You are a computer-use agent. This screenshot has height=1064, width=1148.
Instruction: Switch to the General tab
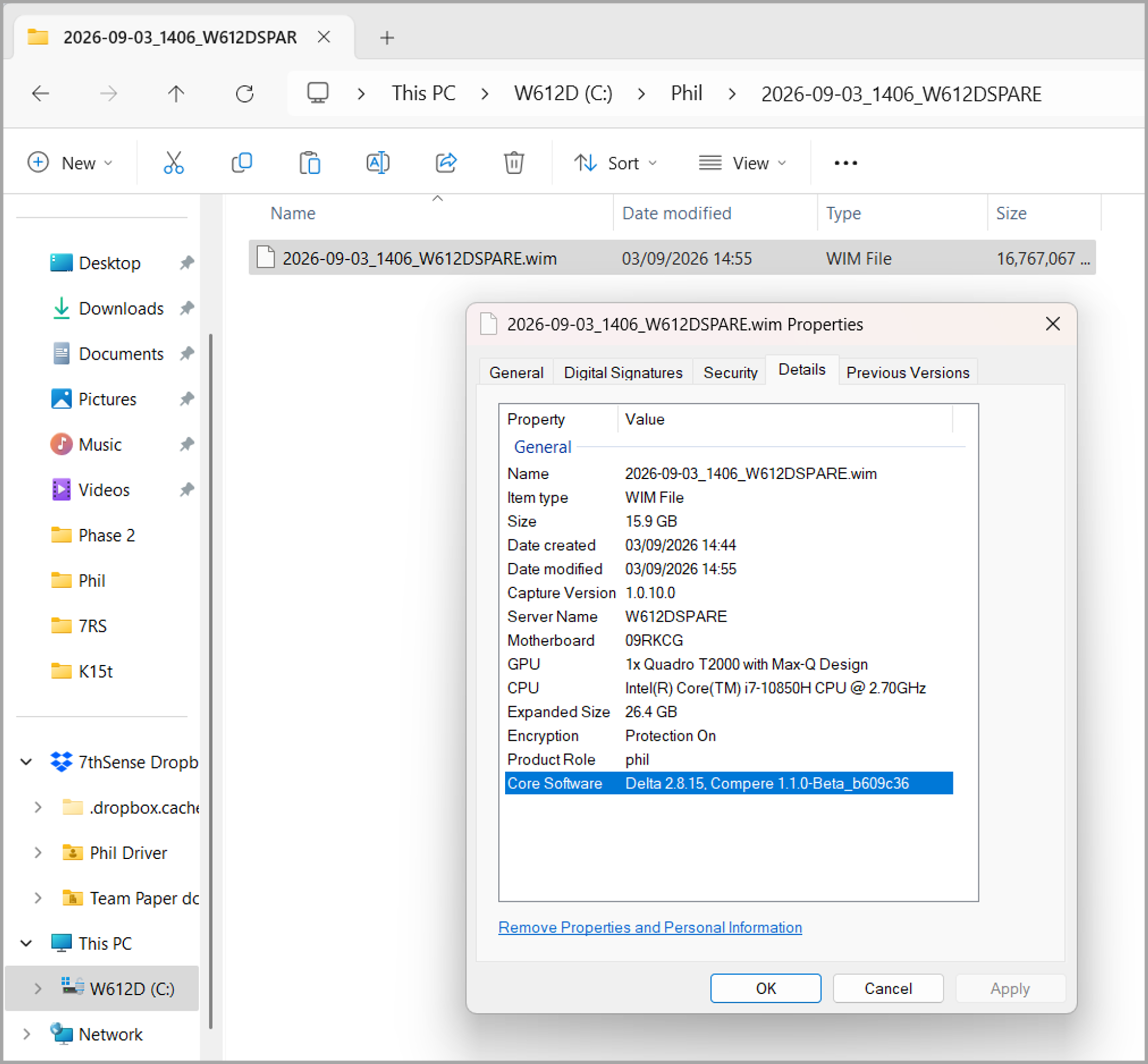[x=517, y=373]
